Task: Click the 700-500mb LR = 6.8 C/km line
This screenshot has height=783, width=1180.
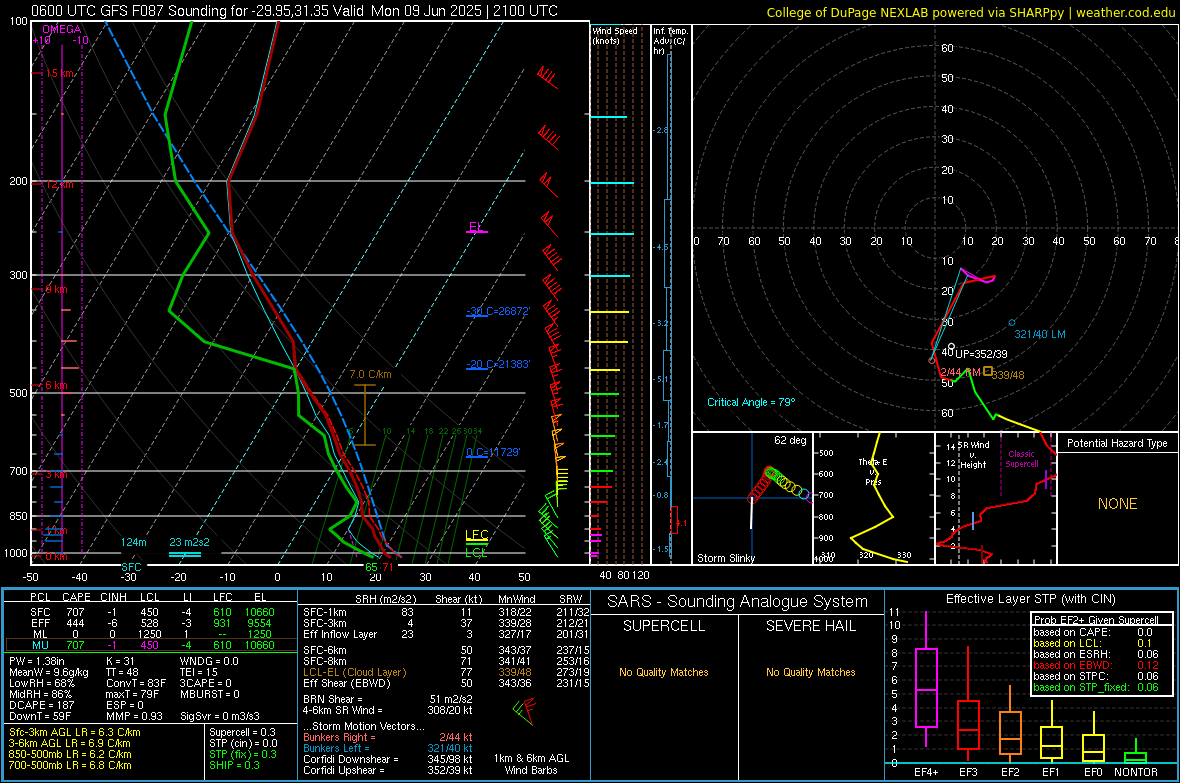Action: 70,765
